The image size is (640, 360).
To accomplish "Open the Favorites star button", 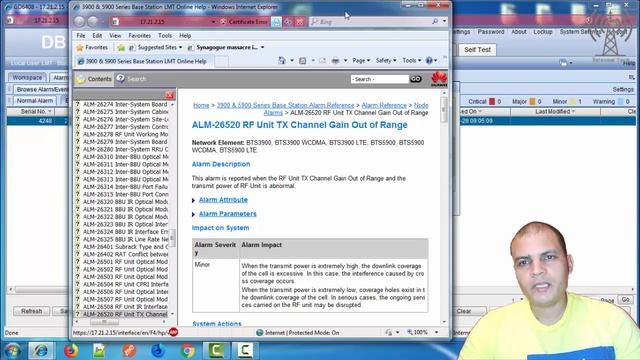I will [x=92, y=47].
